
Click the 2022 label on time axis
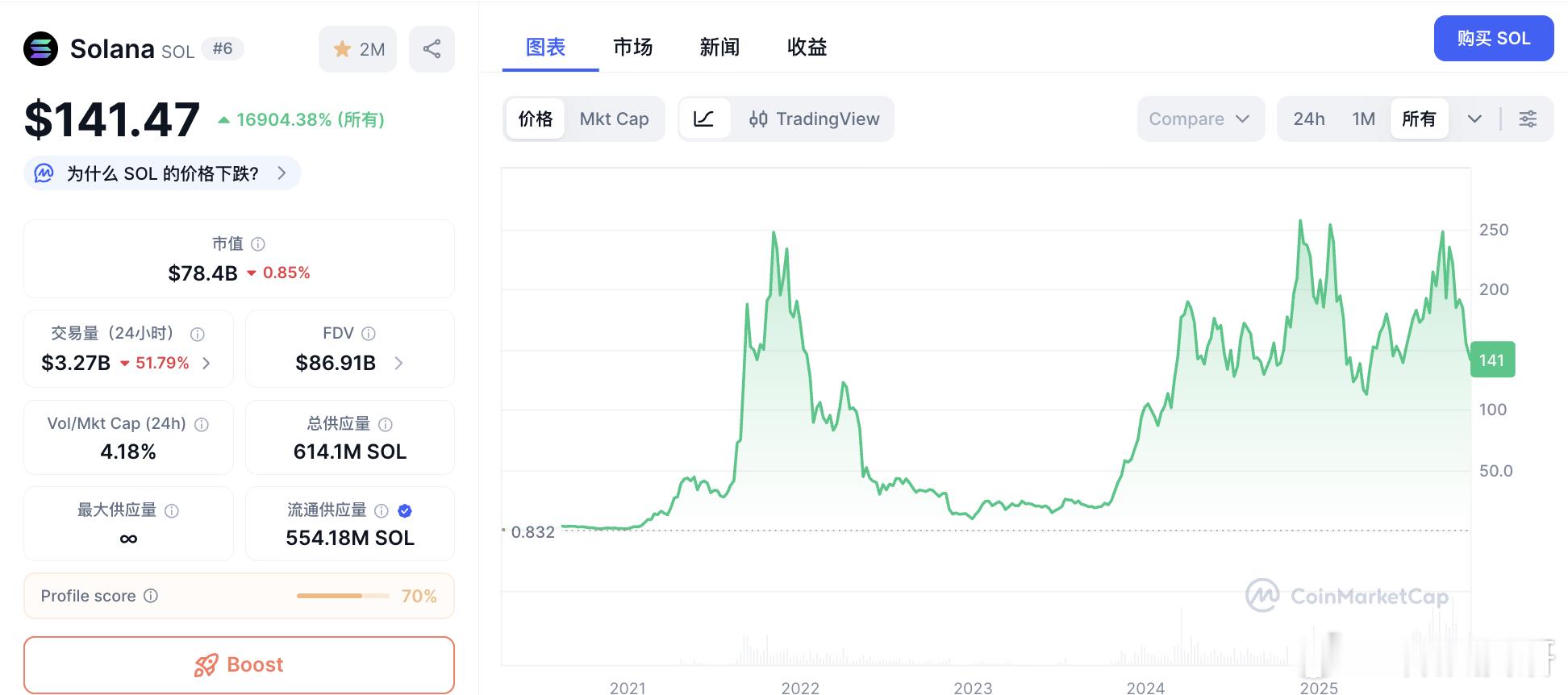pyautogui.click(x=800, y=688)
